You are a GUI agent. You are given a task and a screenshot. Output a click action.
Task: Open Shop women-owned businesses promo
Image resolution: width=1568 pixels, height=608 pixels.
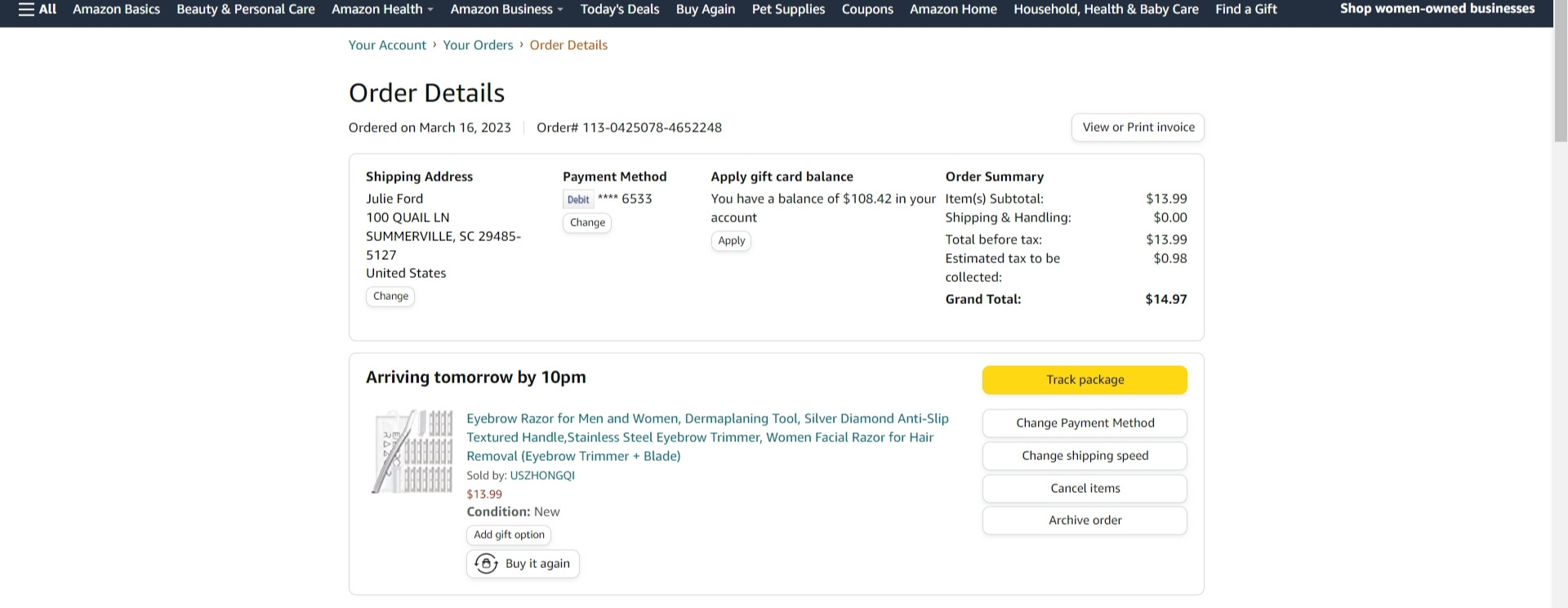[1437, 9]
